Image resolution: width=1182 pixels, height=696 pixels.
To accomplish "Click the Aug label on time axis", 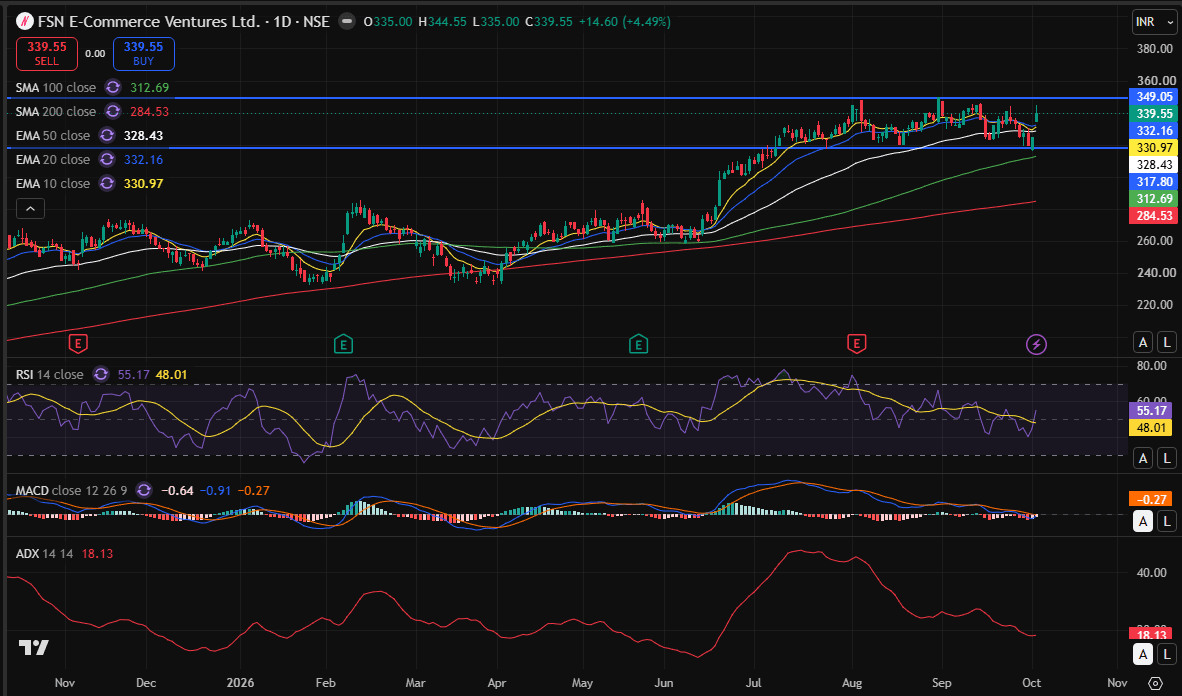I will point(852,683).
